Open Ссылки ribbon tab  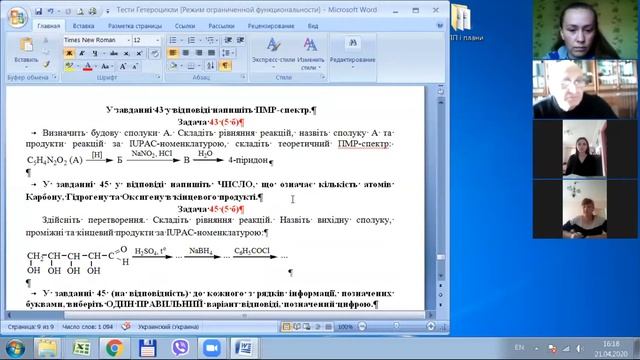coord(185,26)
